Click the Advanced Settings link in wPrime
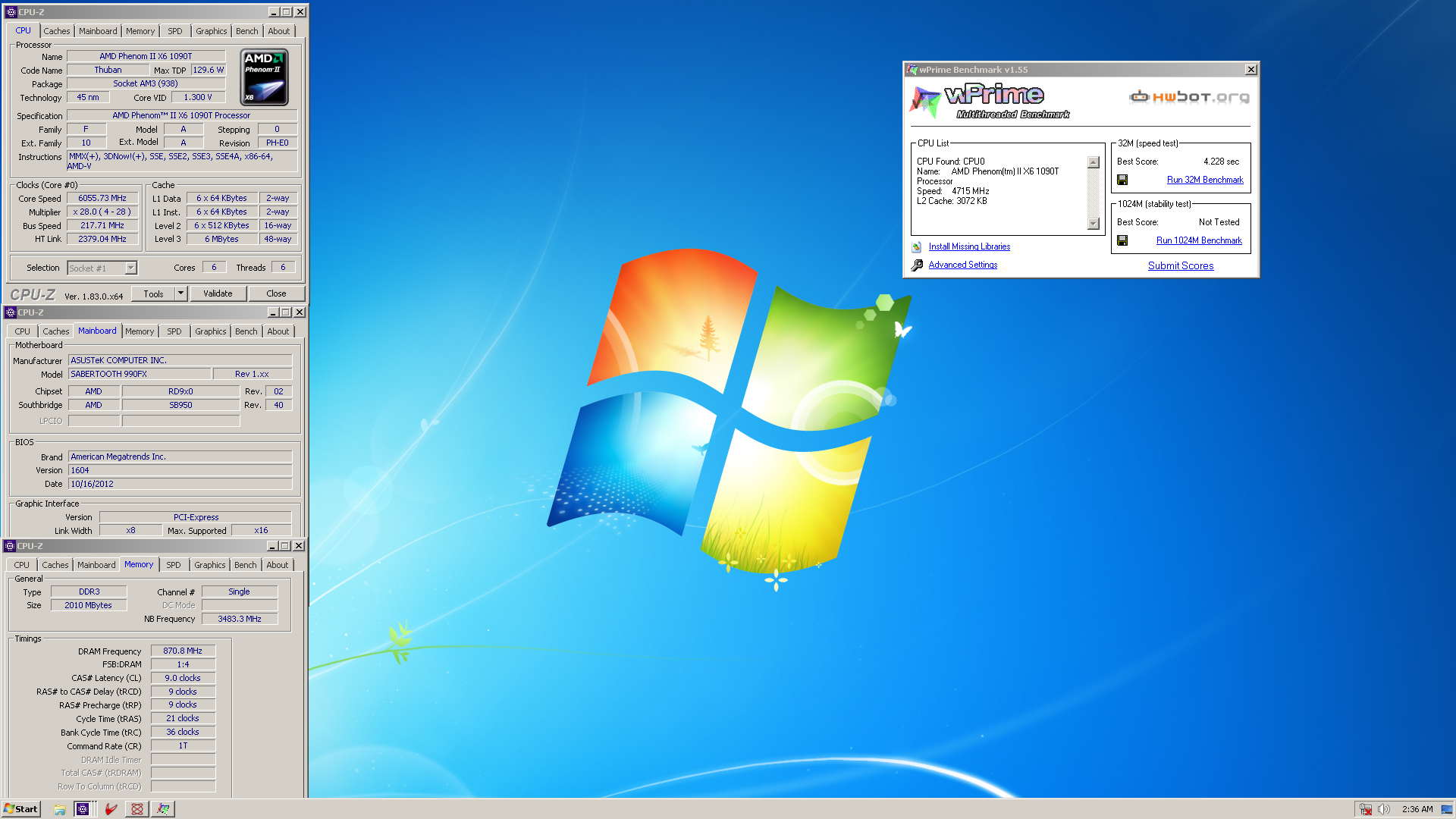Image resolution: width=1456 pixels, height=819 pixels. point(963,265)
